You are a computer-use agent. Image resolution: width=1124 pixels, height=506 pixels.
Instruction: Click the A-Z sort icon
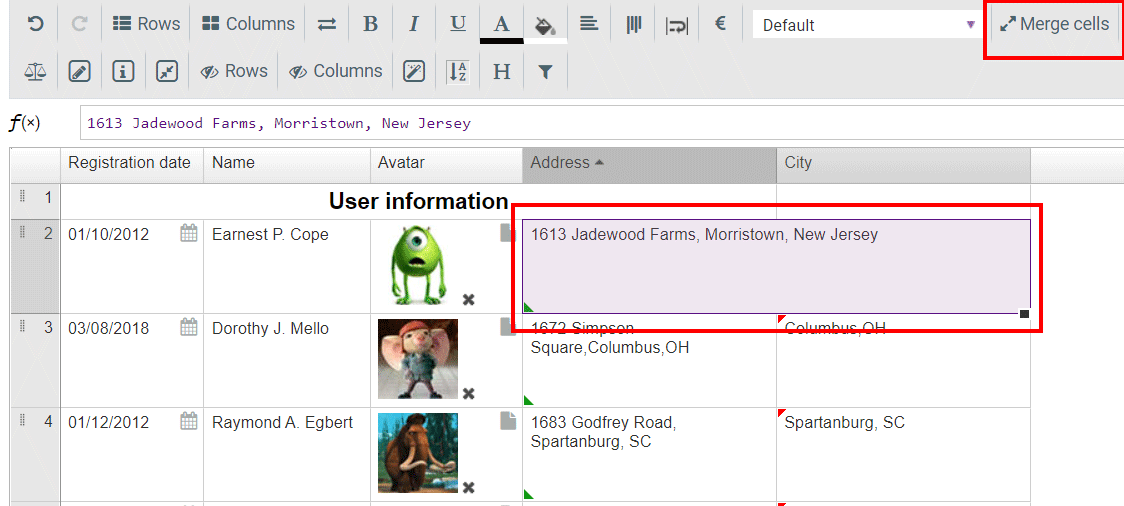point(458,71)
